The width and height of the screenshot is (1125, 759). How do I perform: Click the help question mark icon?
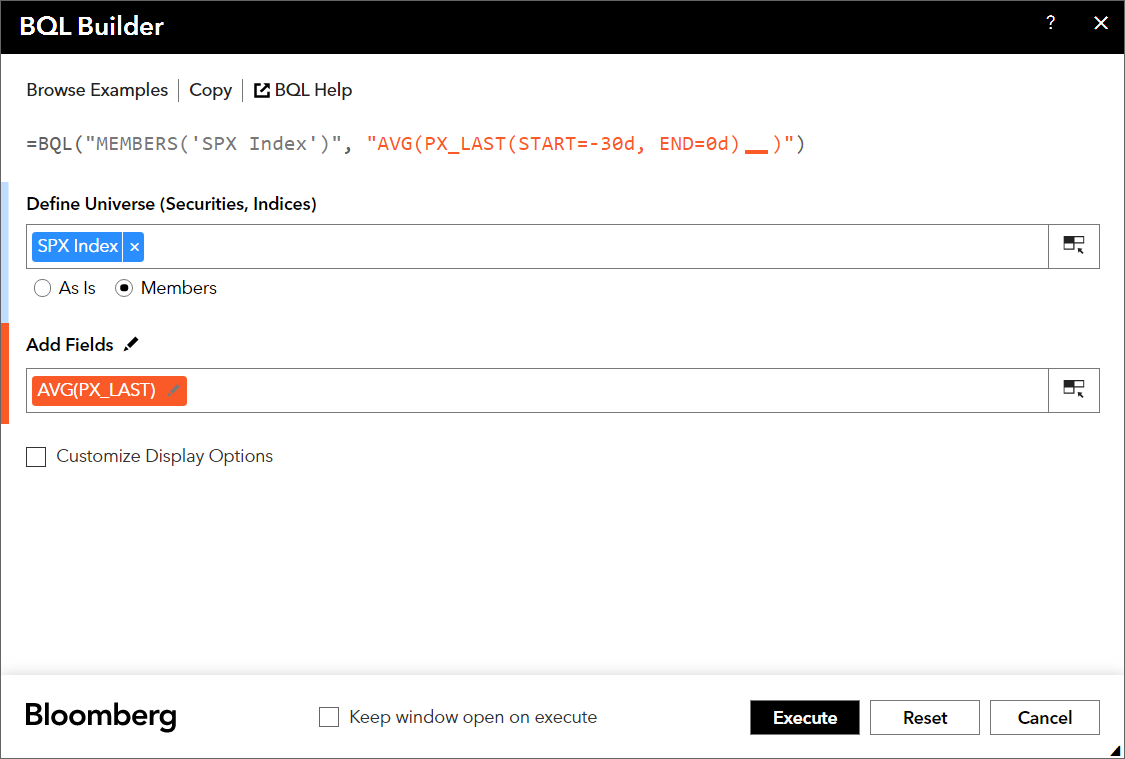click(1050, 22)
